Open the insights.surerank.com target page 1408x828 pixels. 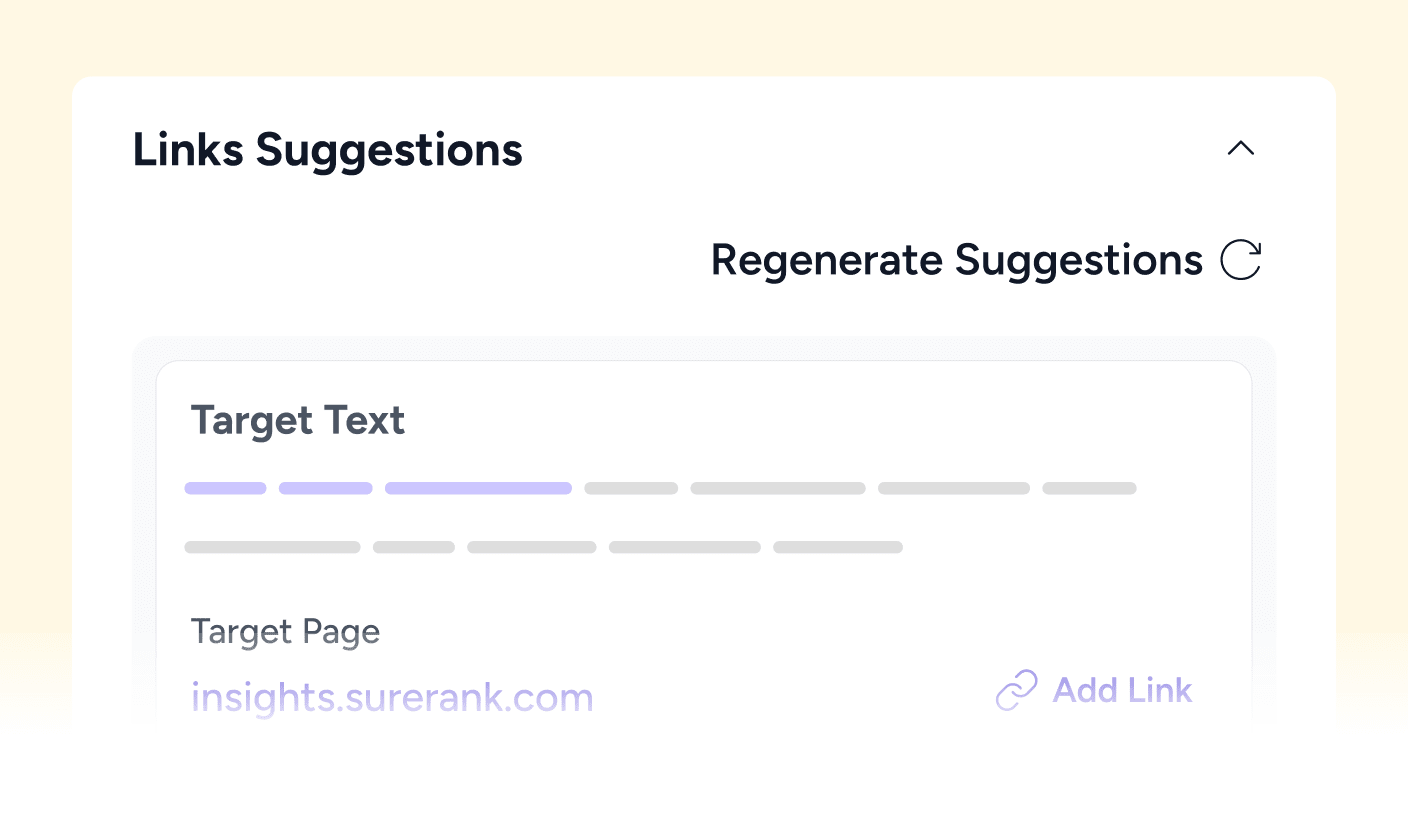pos(392,697)
